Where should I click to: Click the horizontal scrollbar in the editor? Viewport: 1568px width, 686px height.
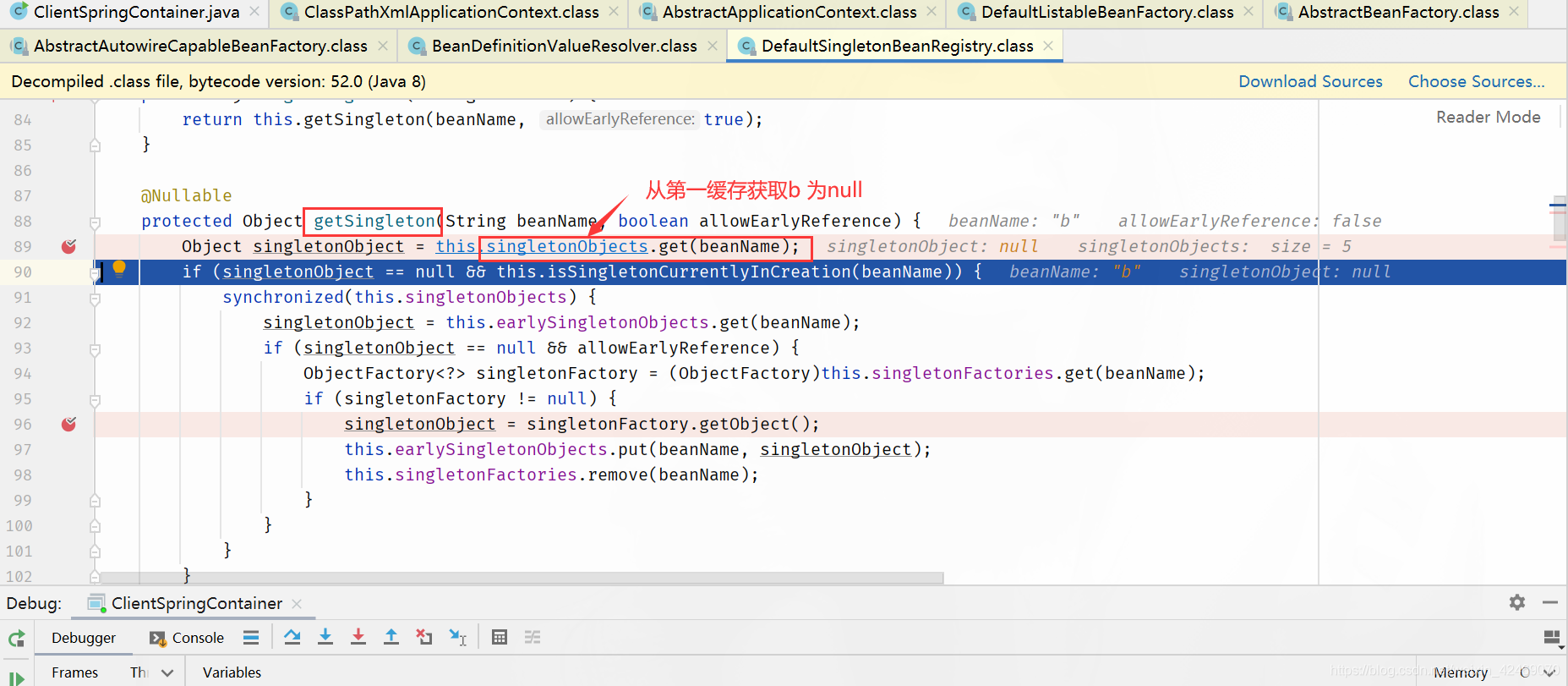[521, 578]
